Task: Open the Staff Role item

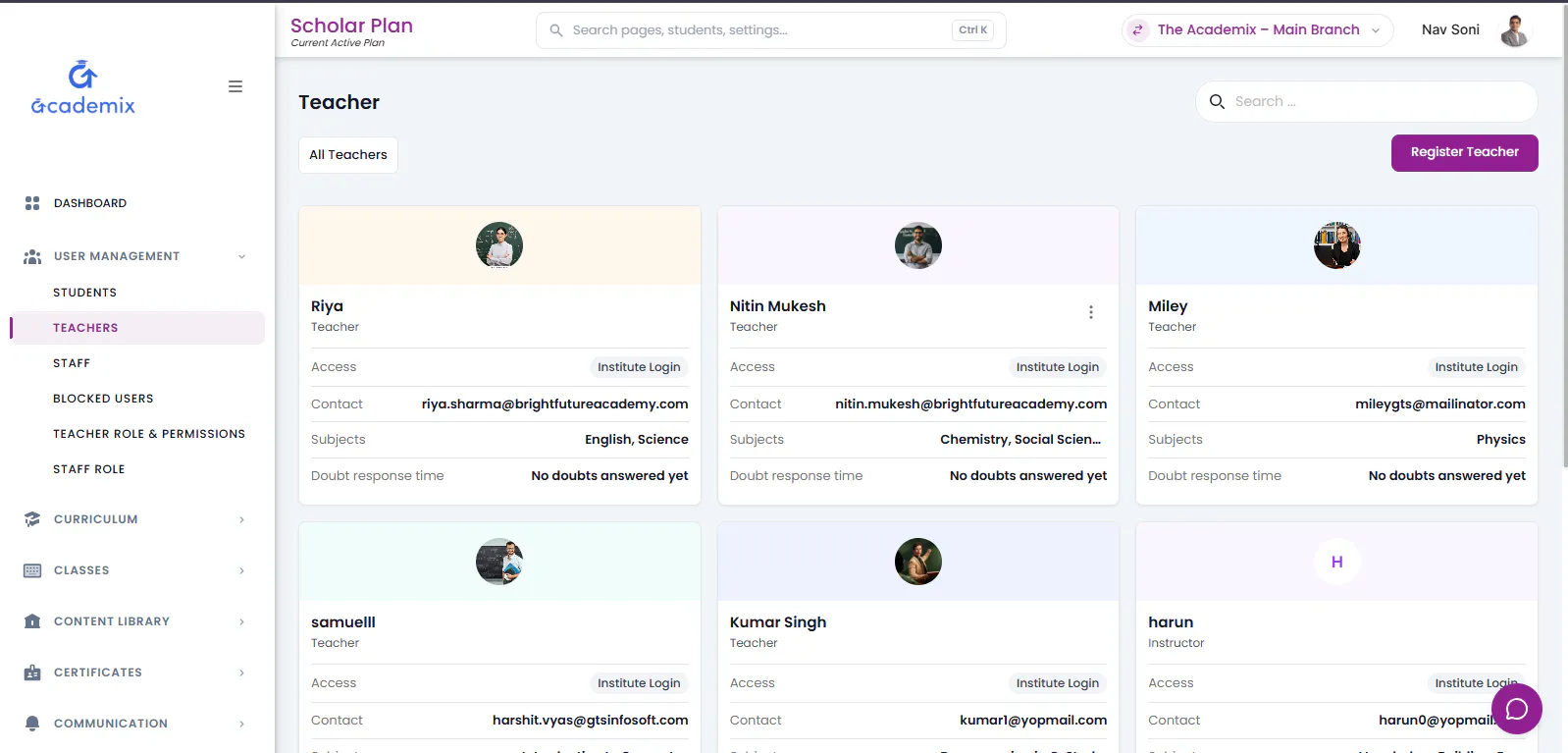Action: 89,469
